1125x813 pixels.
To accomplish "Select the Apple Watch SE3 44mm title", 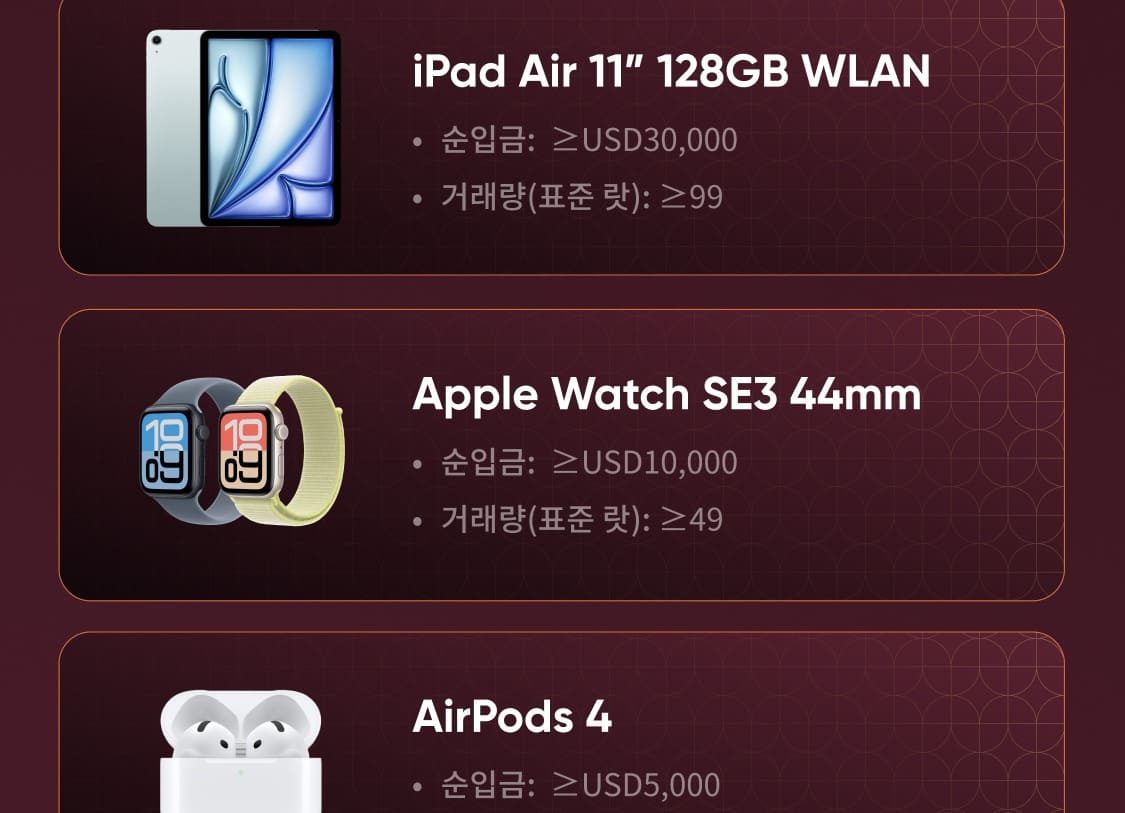I will [667, 395].
